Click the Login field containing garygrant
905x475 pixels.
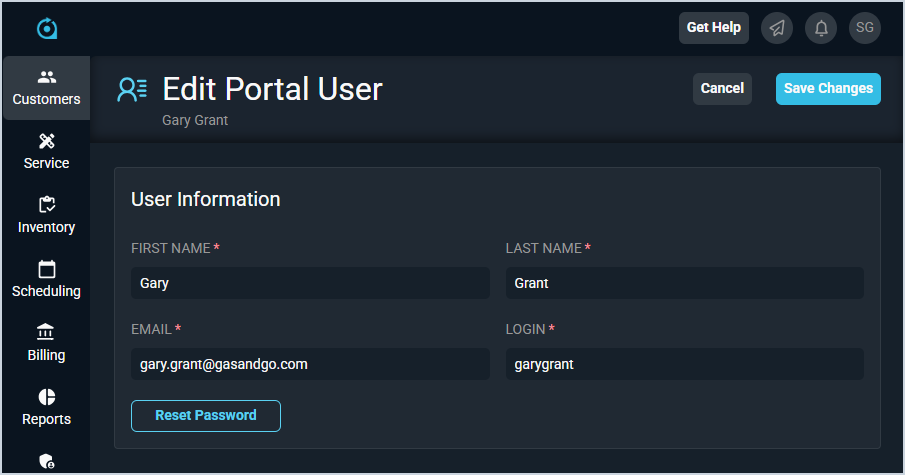(685, 364)
